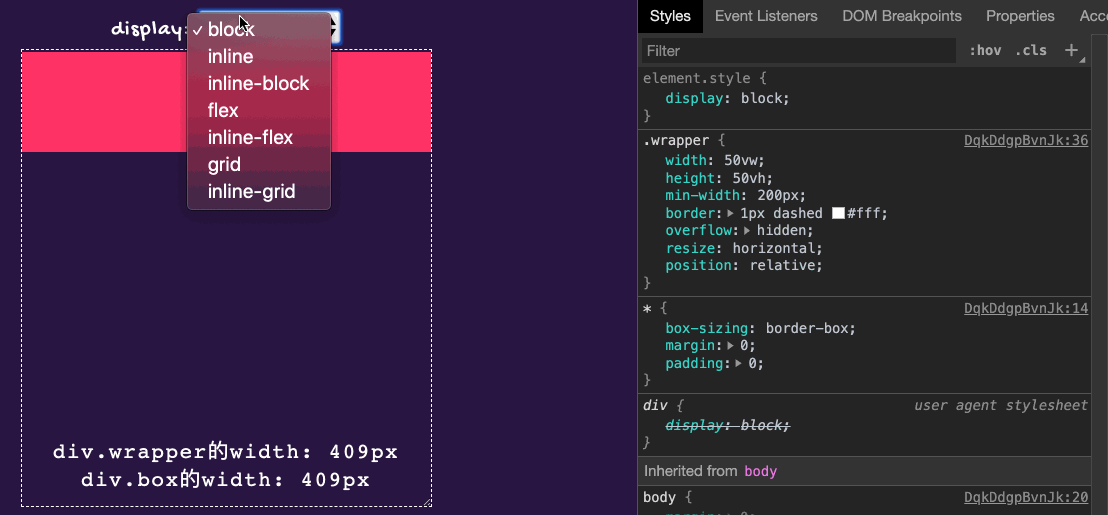This screenshot has width=1108, height=515.
Task: Expand the padding shorthand triangle
Action: (x=739, y=364)
